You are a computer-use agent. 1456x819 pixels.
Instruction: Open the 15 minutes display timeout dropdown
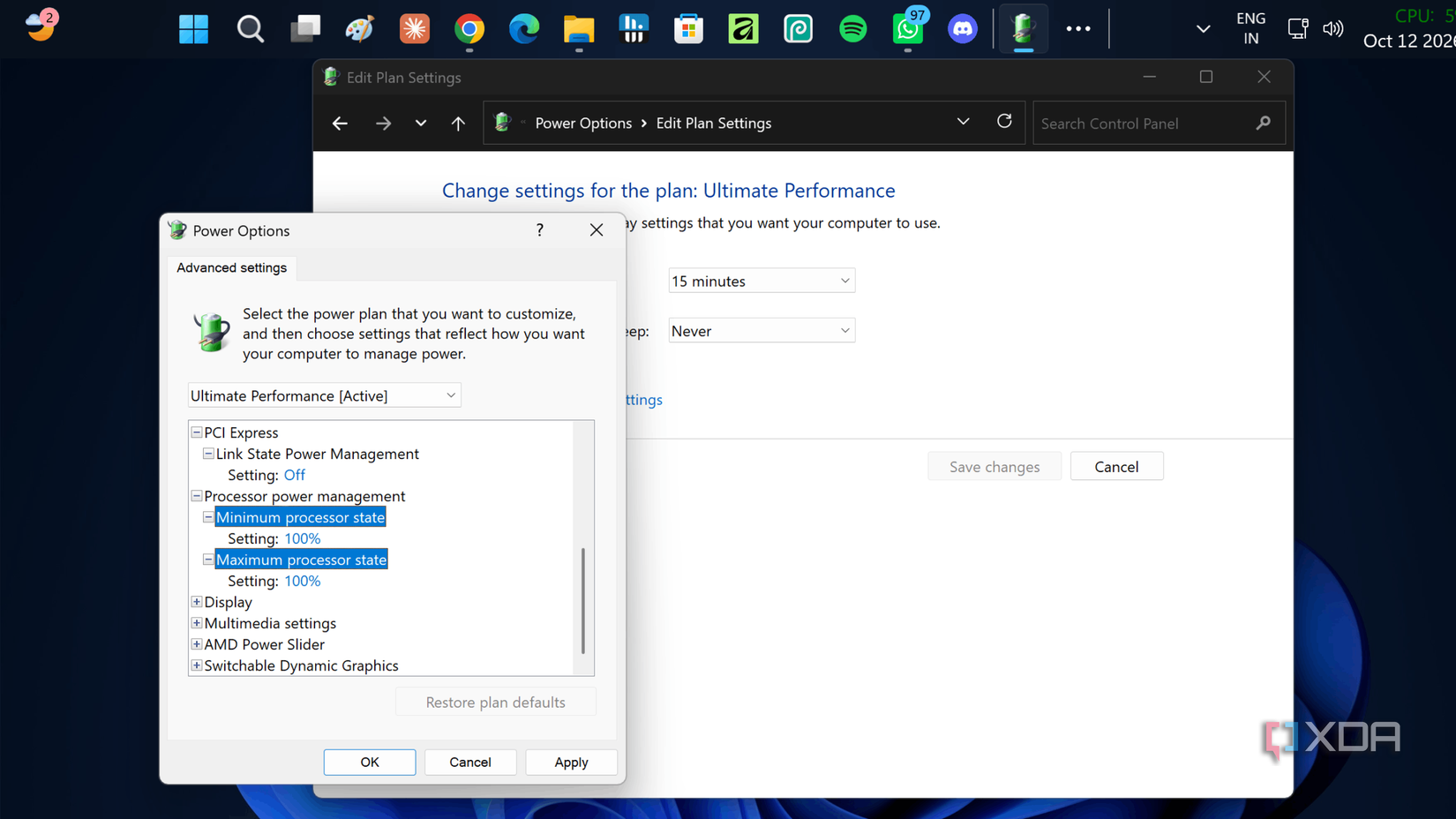[x=762, y=281]
